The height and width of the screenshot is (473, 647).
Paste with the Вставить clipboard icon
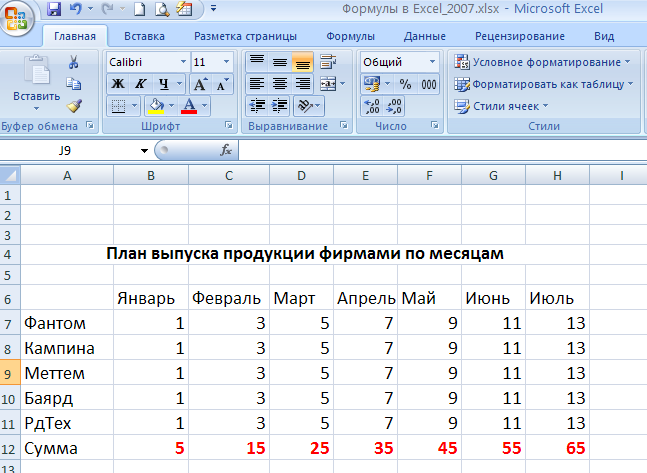point(36,71)
